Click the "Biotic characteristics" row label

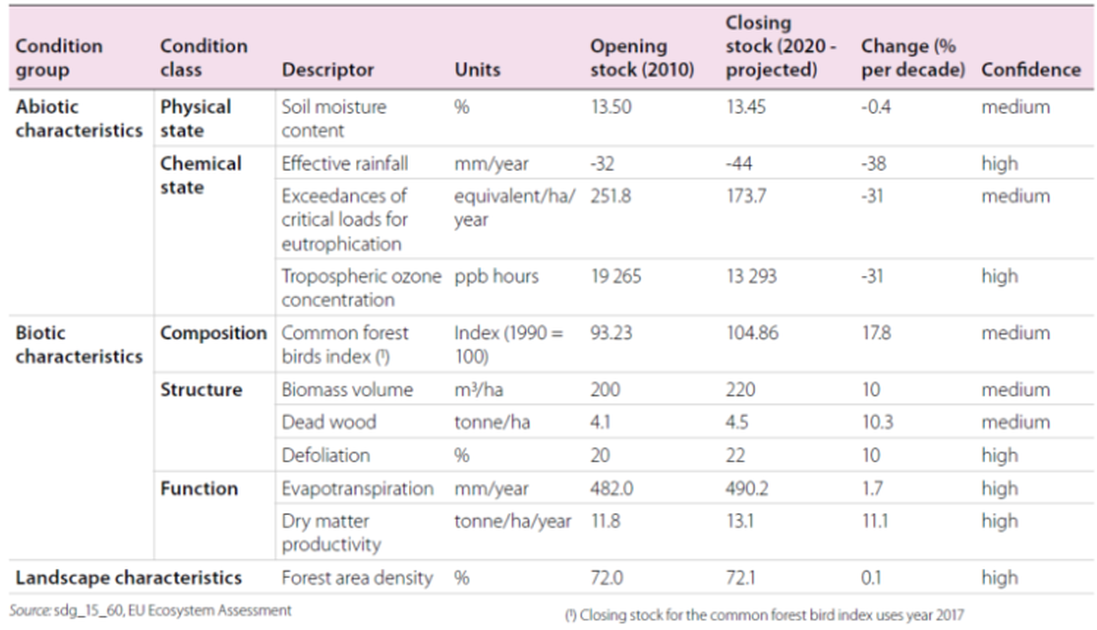pos(79,344)
